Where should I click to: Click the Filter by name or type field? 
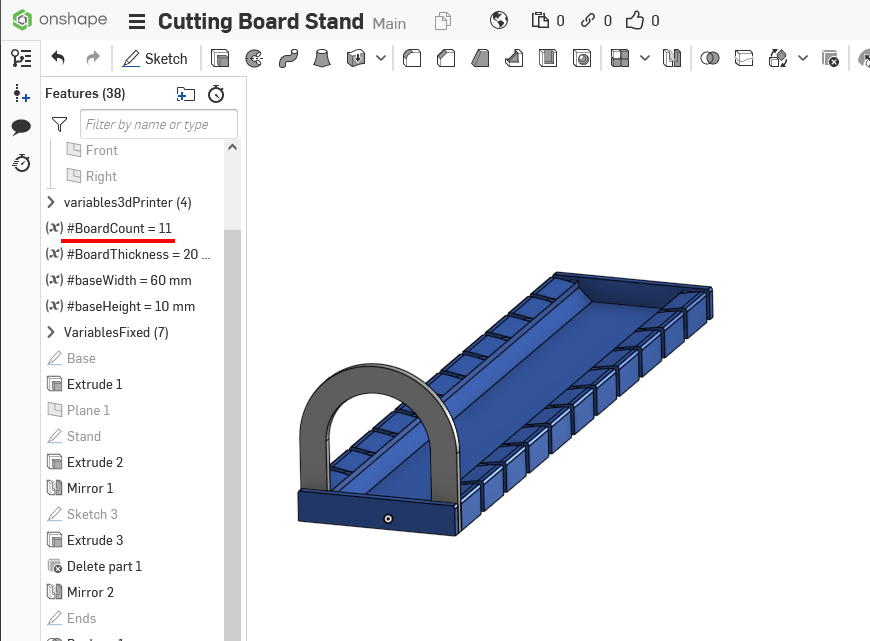tap(159, 124)
